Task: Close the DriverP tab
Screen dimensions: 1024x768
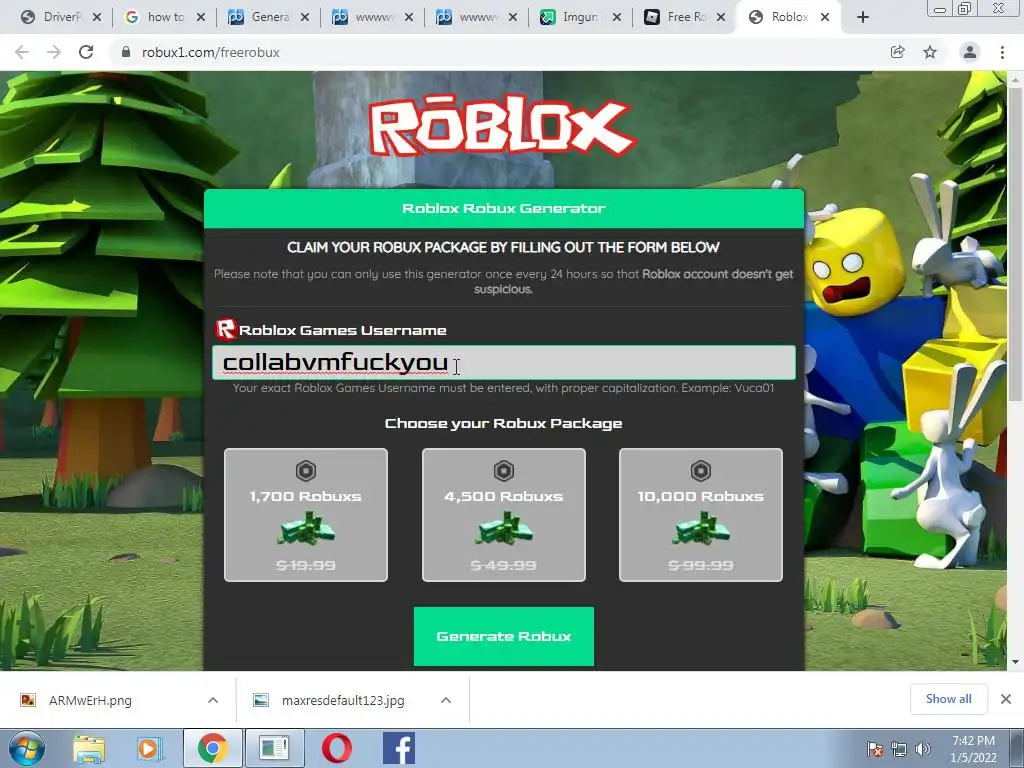Action: (x=97, y=18)
